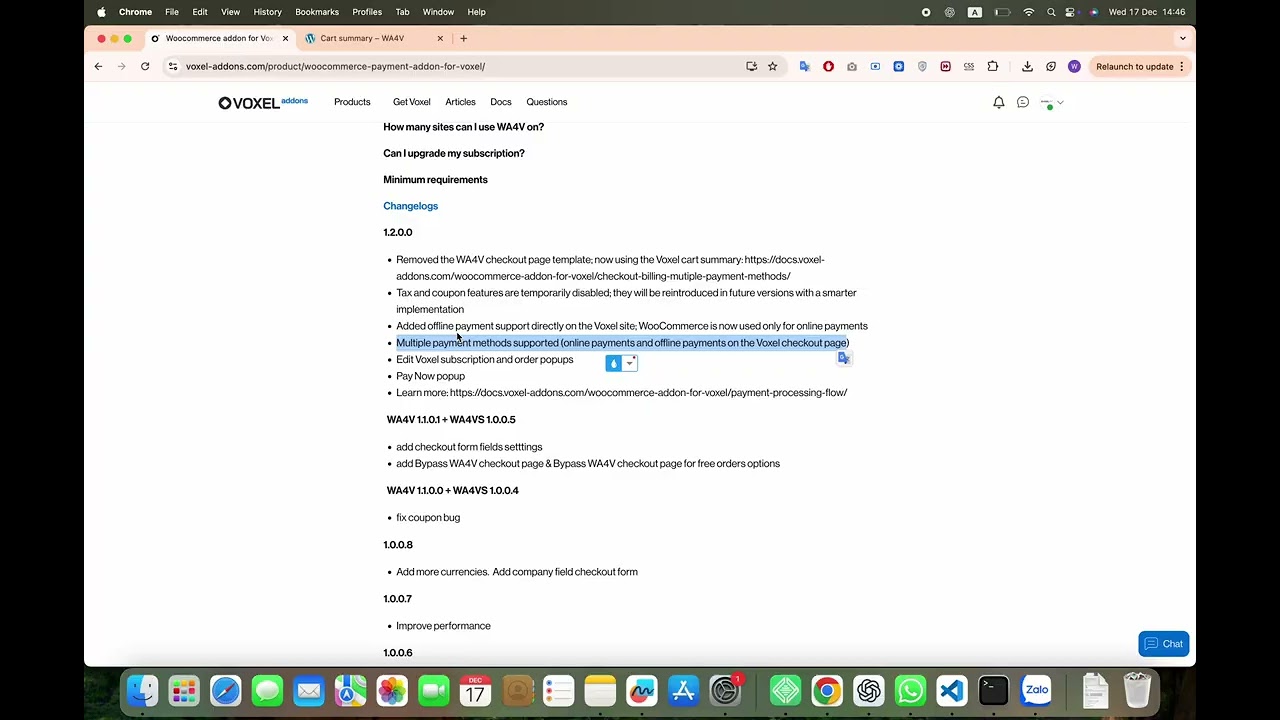The width and height of the screenshot is (1280, 720).
Task: Switch to the Cart summary – WA4V tab
Action: (372, 38)
